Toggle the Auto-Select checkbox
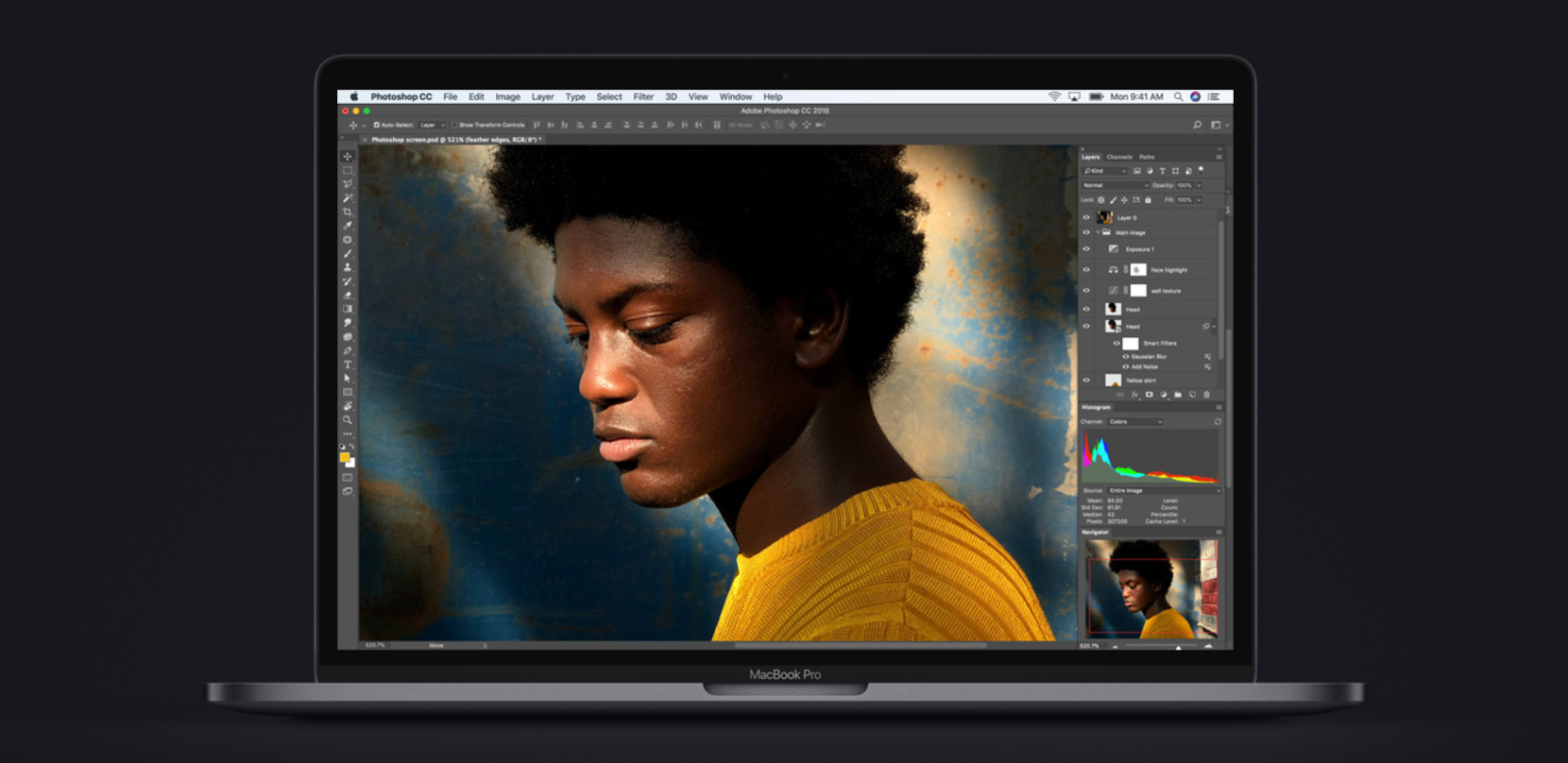1568x763 pixels. 376,124
